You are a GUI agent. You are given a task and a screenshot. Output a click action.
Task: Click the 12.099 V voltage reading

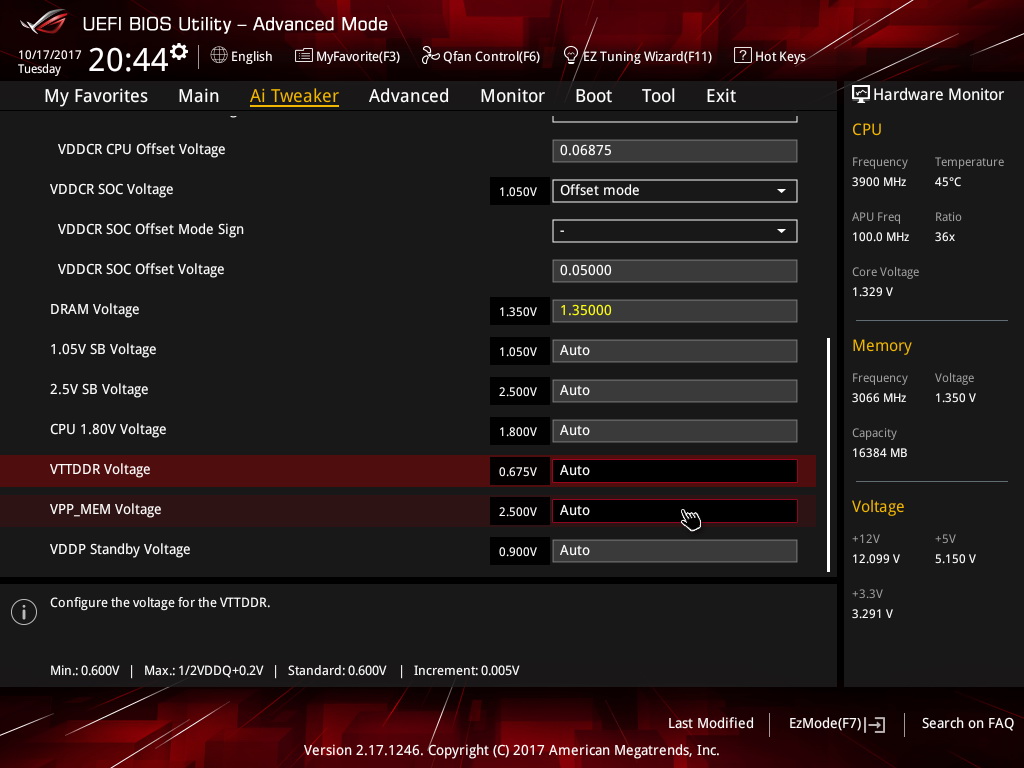(876, 558)
